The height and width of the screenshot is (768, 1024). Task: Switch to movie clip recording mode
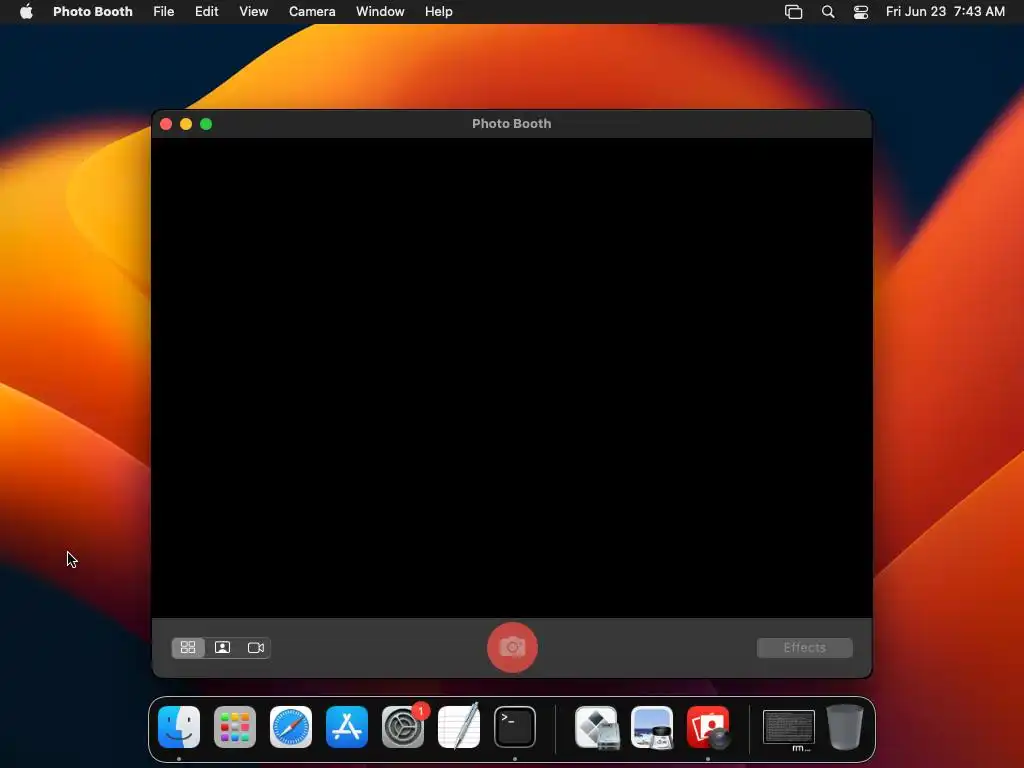255,647
